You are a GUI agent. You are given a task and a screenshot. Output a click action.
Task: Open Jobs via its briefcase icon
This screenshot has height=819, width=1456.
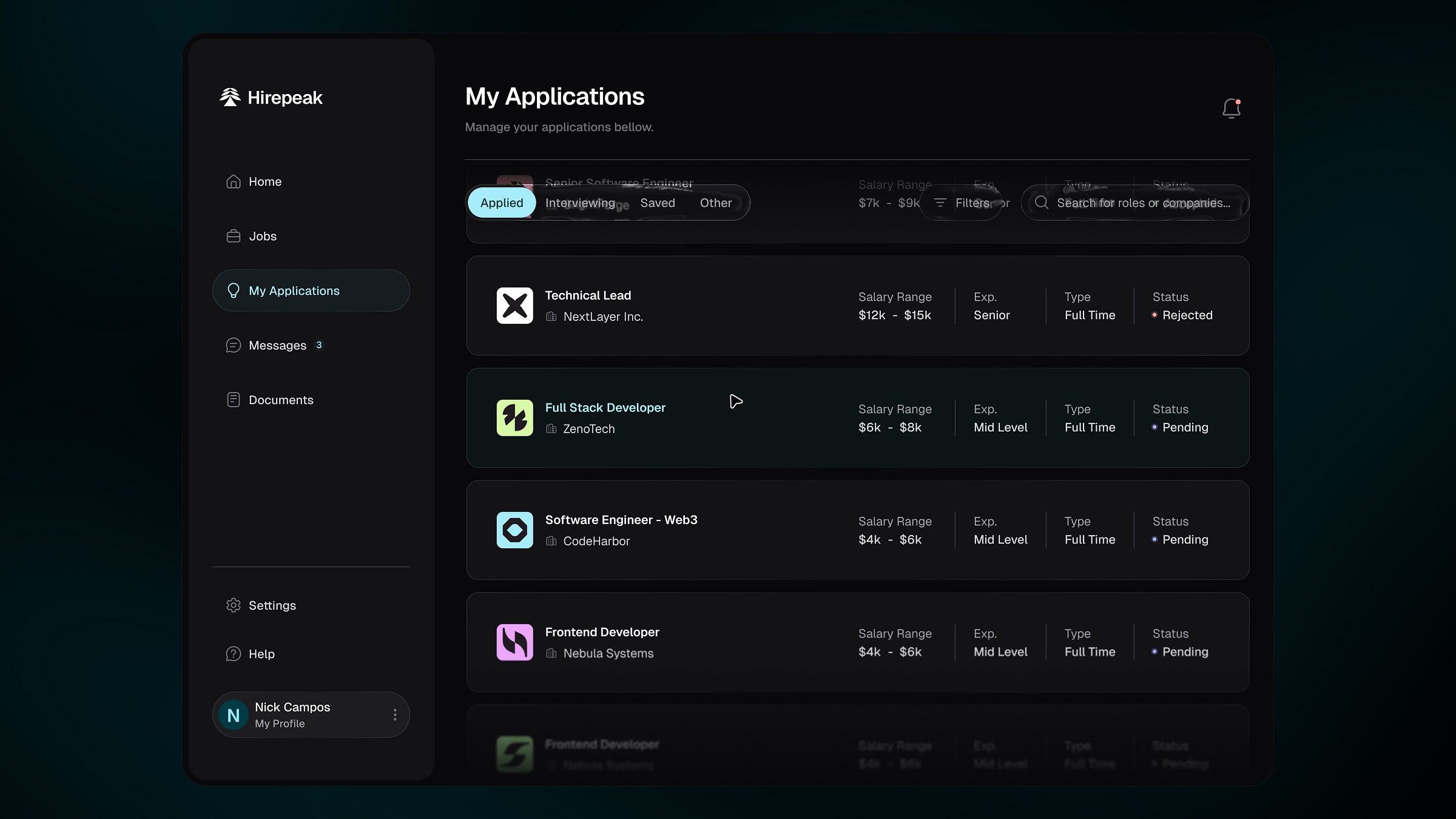(x=234, y=236)
